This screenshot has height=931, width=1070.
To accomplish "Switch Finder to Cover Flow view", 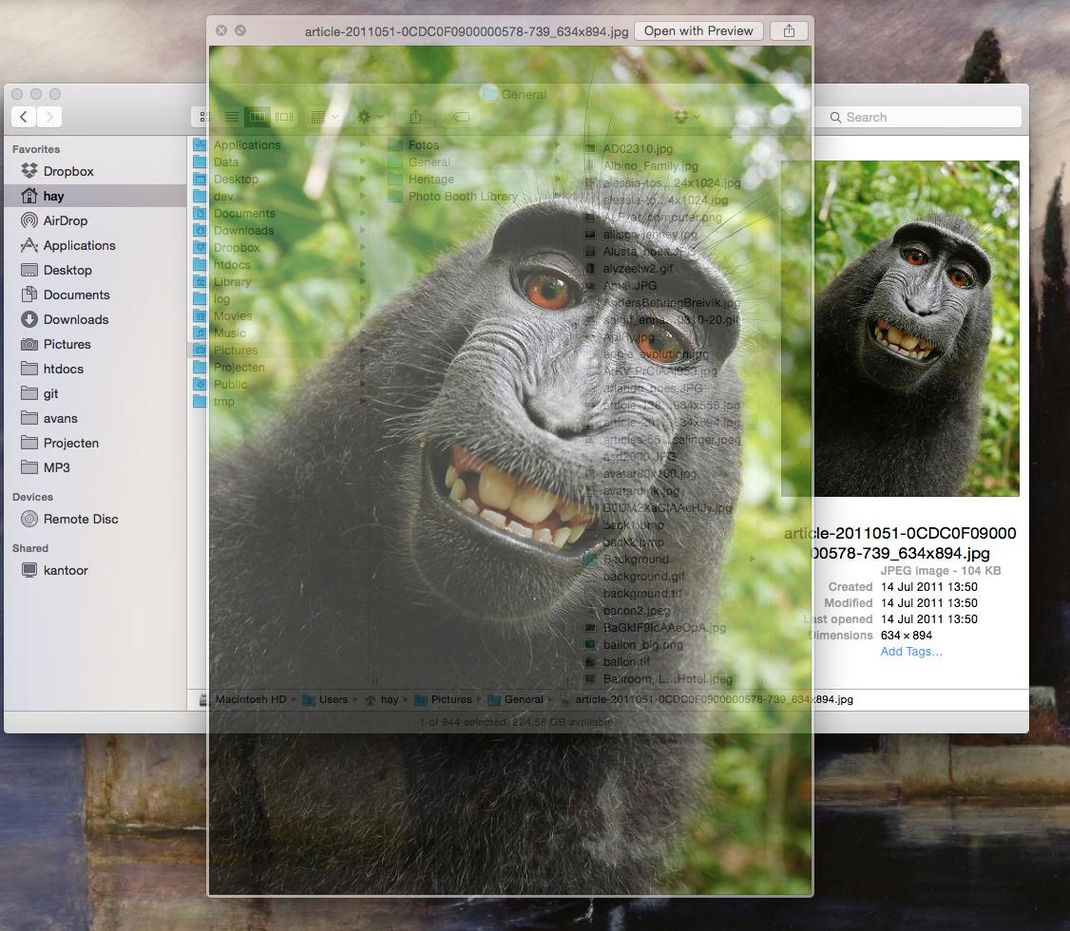I will [284, 117].
